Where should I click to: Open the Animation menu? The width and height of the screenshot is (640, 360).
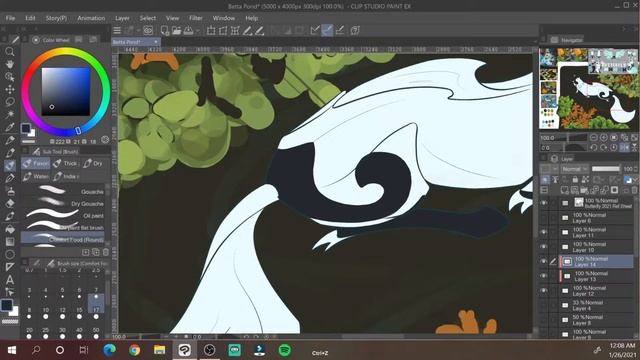click(91, 18)
